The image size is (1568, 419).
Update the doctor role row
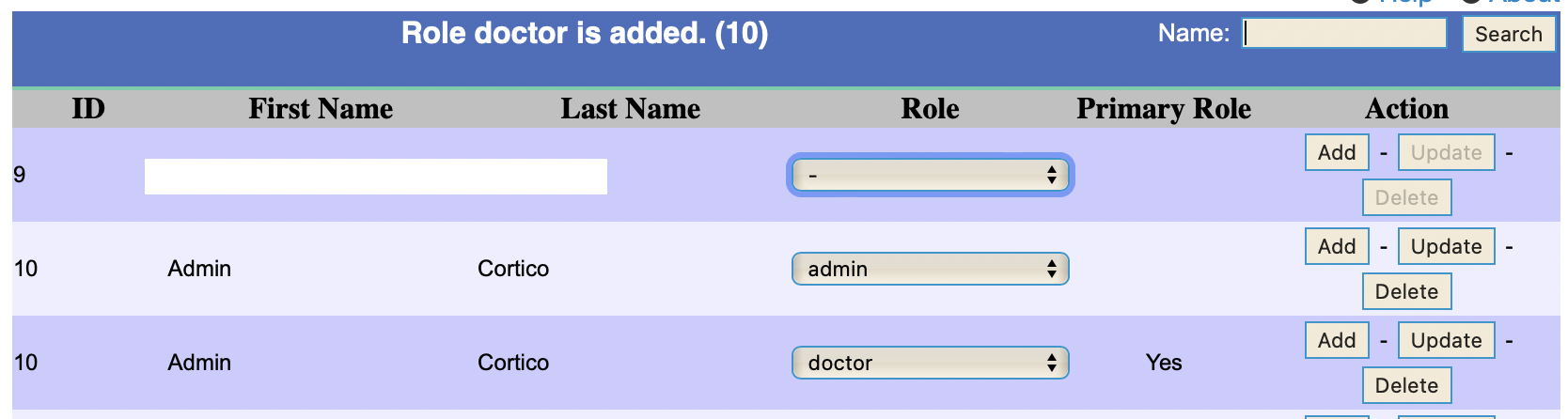(1446, 340)
